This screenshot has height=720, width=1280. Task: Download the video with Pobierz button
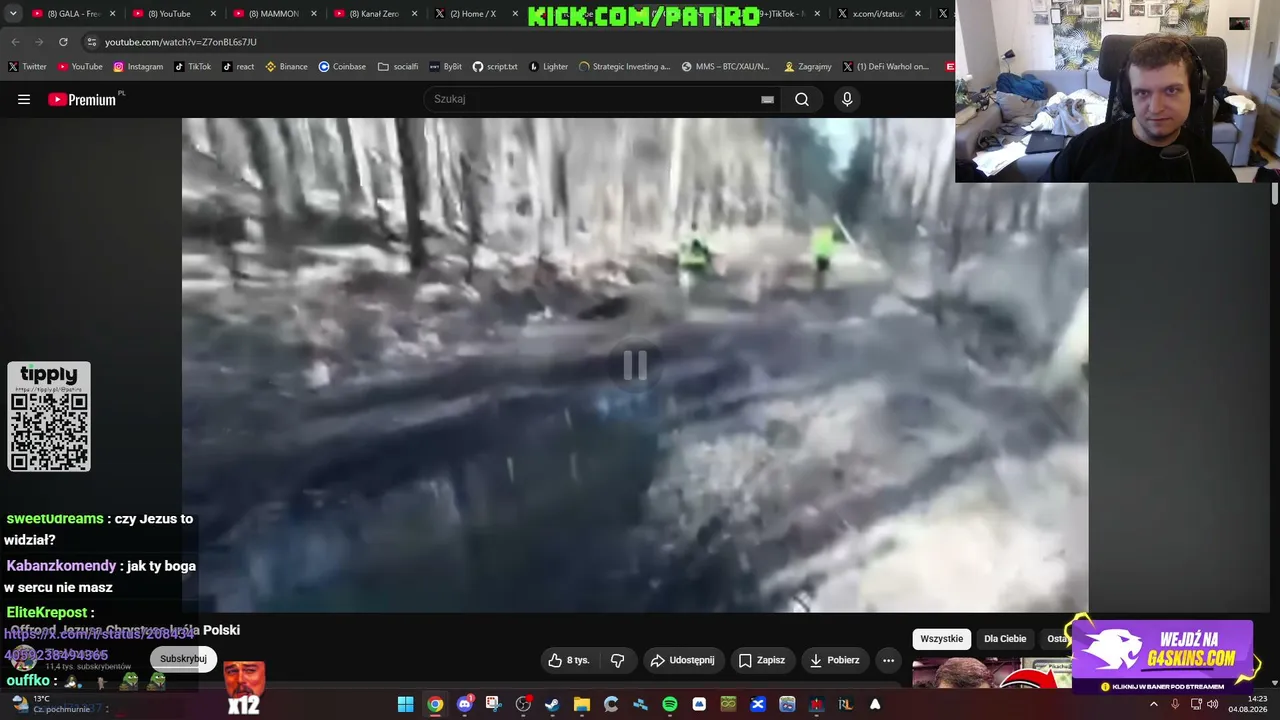click(834, 660)
